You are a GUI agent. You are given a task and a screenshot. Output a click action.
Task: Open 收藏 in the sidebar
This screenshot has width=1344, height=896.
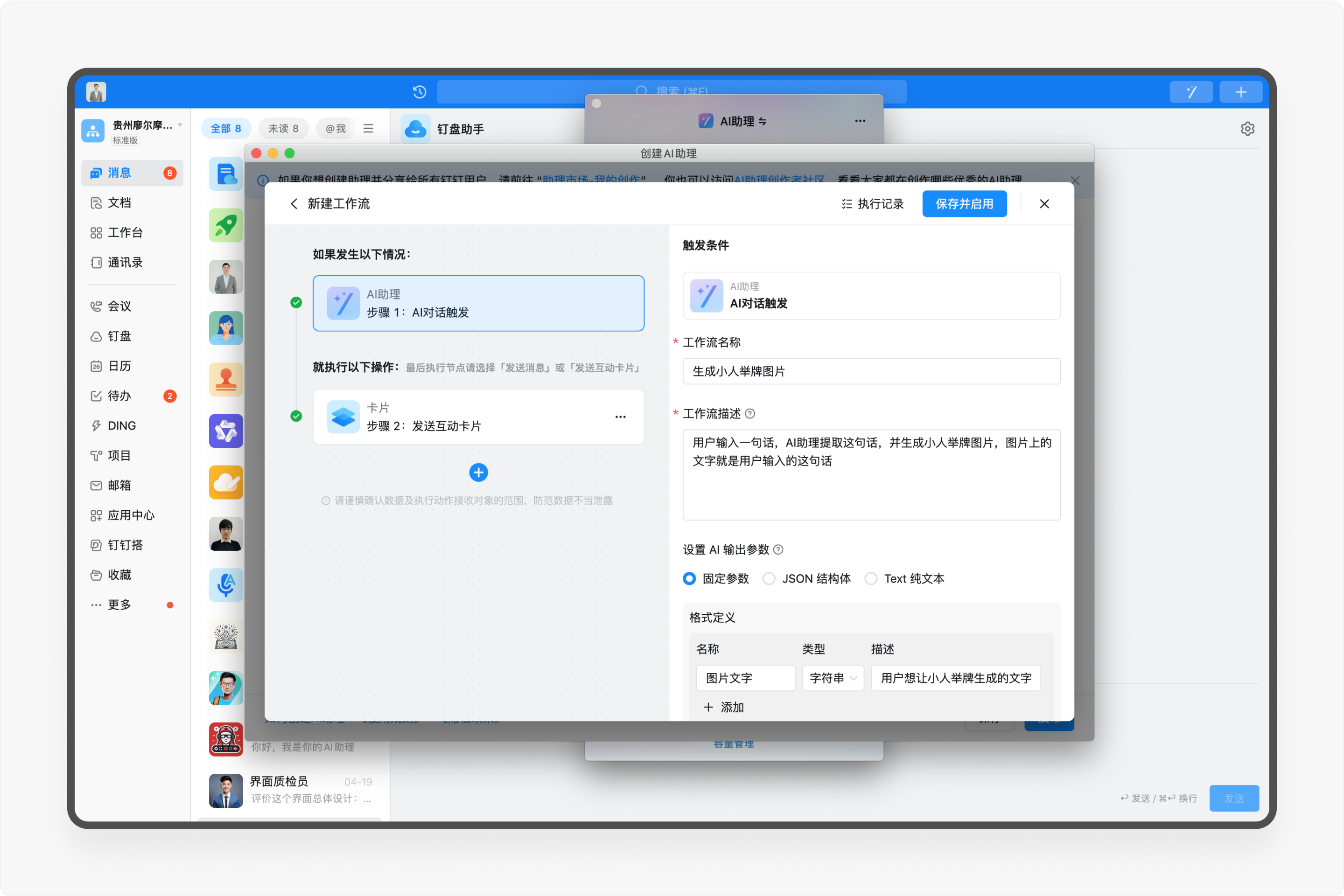(132, 575)
